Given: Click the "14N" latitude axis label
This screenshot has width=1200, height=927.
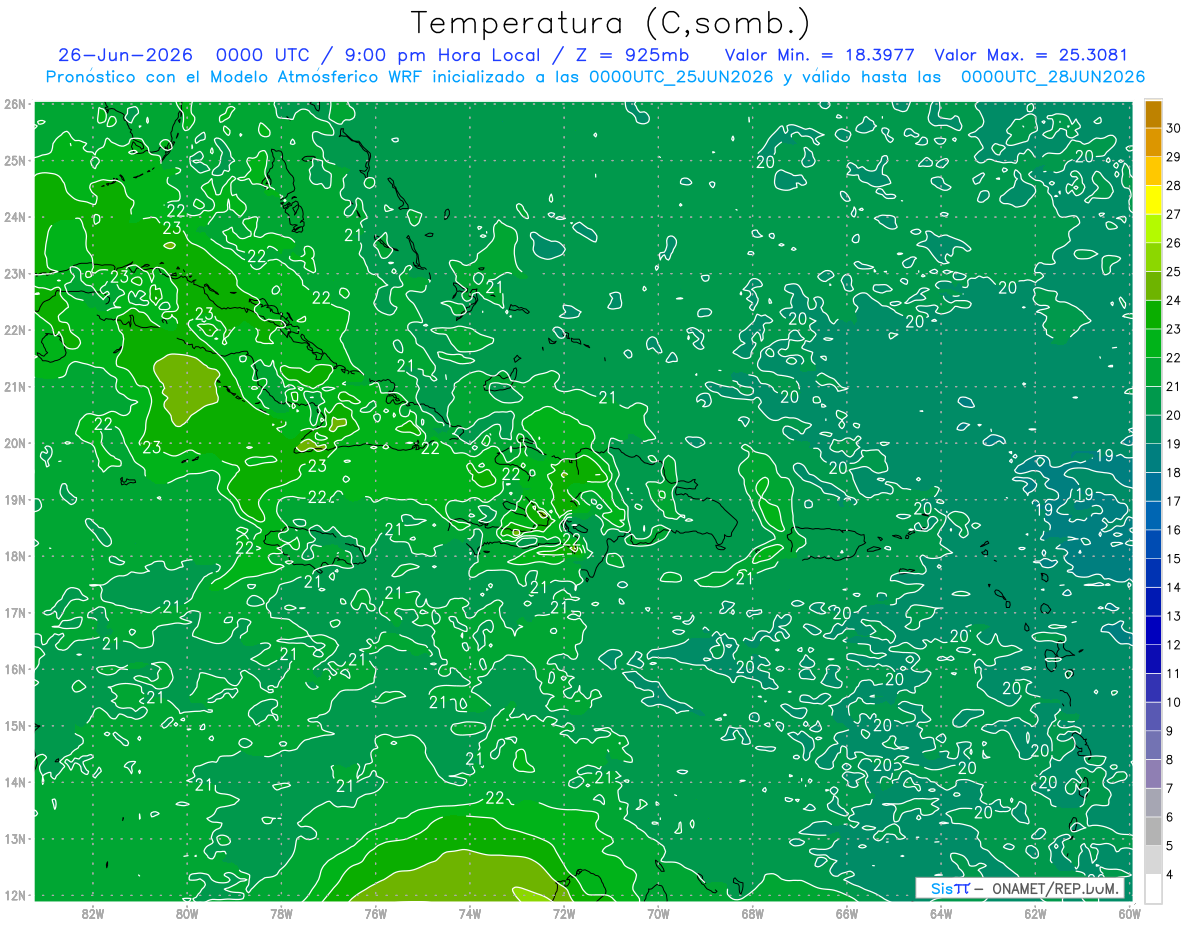Looking at the screenshot, I should tap(15, 782).
